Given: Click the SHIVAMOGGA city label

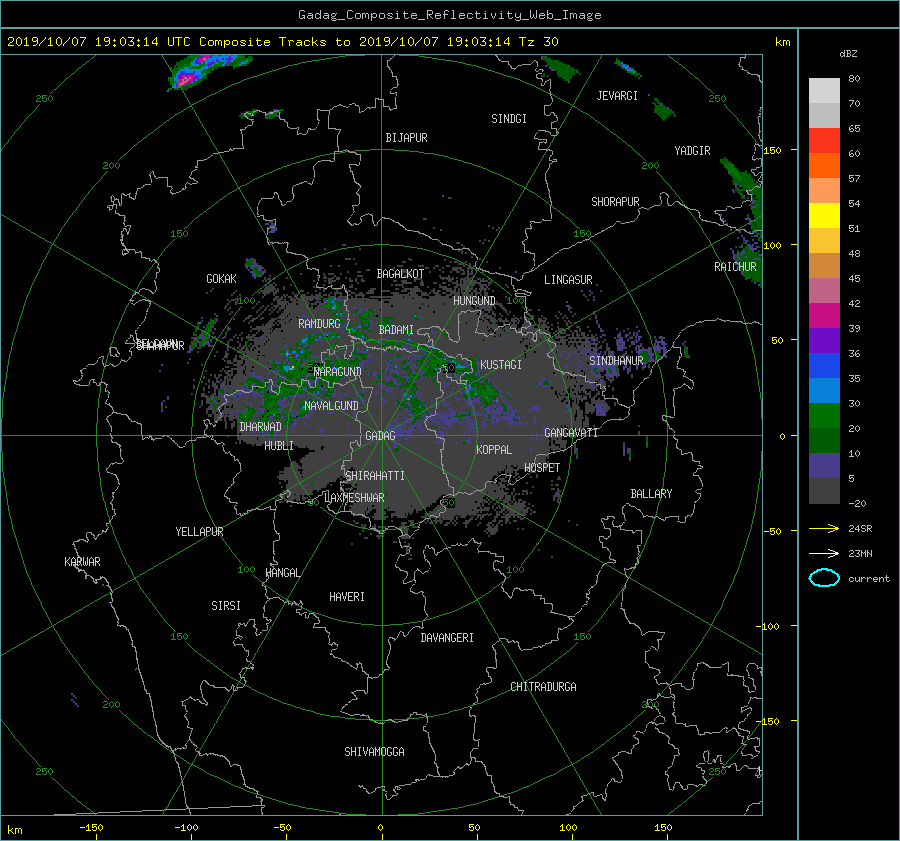Looking at the screenshot, I should [x=374, y=751].
